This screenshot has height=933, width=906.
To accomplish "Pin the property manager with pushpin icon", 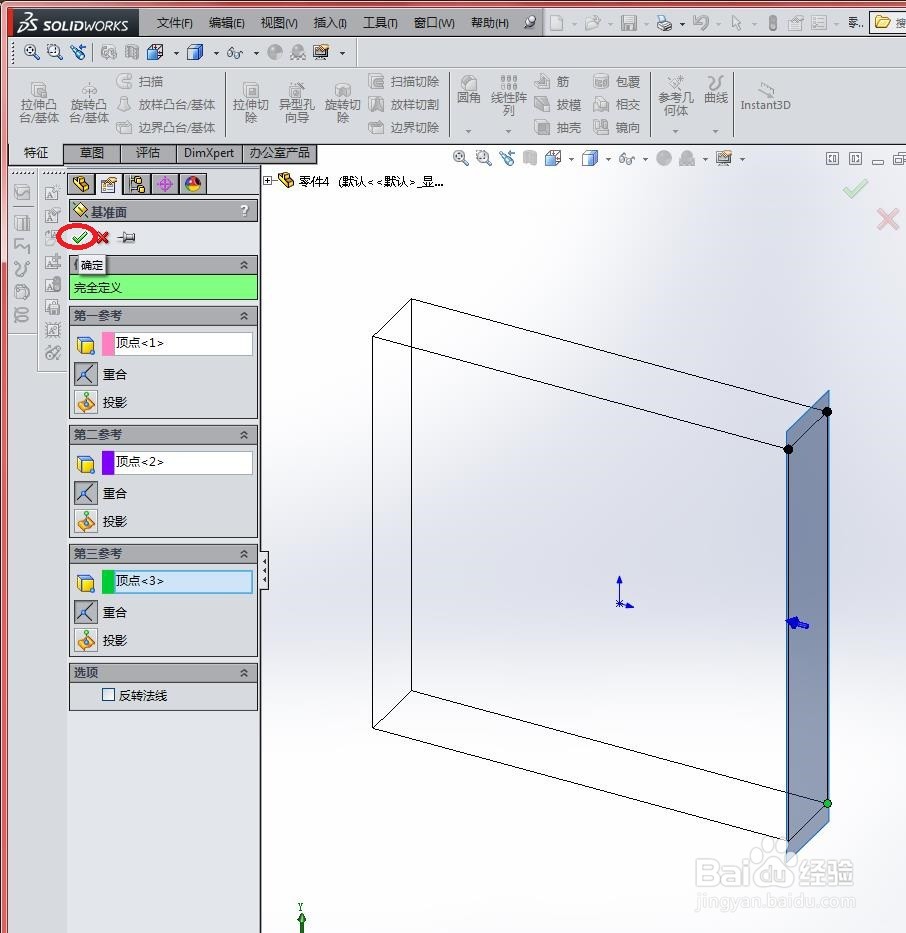I will coord(126,238).
